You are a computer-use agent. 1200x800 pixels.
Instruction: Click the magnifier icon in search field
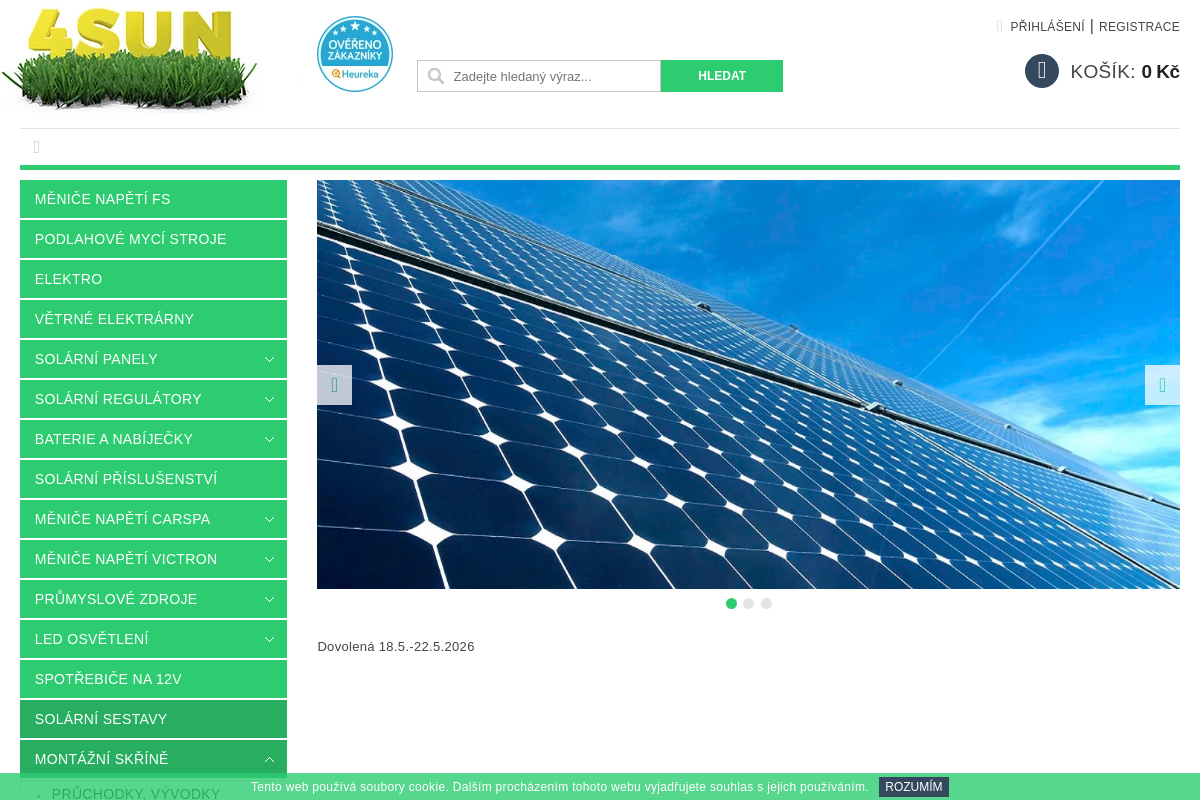click(436, 76)
